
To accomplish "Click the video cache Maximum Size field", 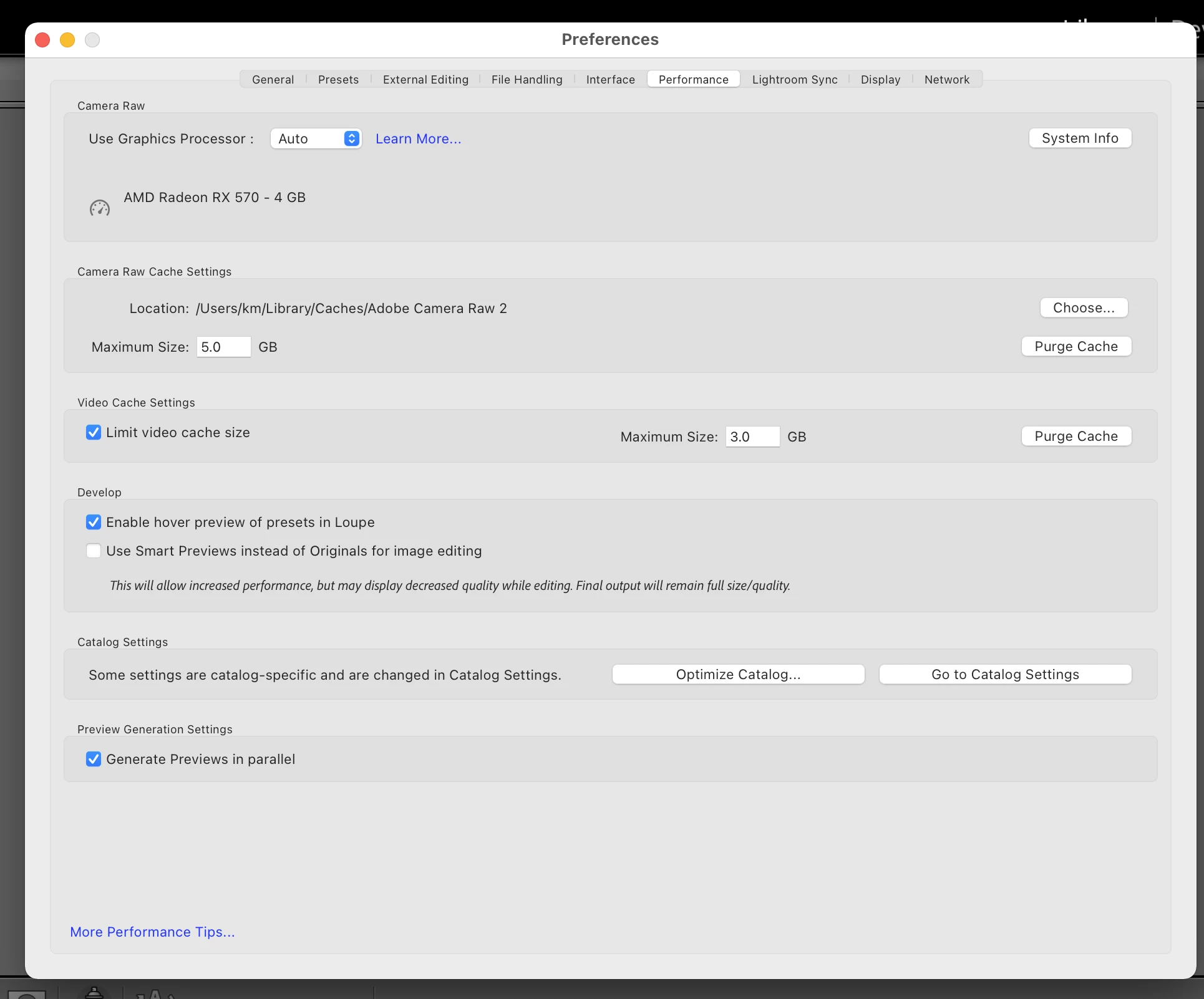I will [752, 437].
